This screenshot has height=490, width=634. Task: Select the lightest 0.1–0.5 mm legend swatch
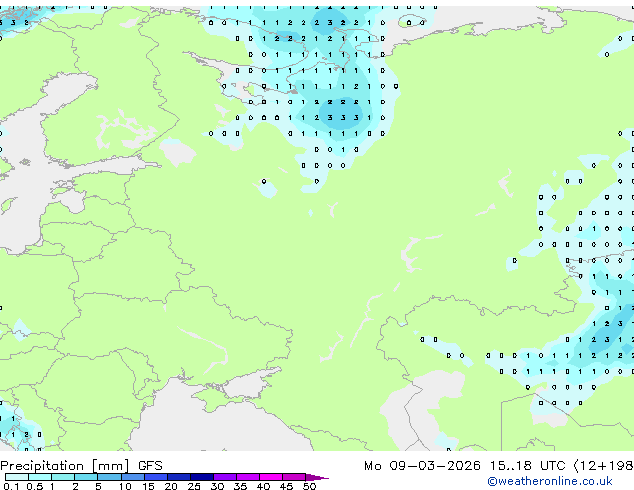click(x=17, y=477)
